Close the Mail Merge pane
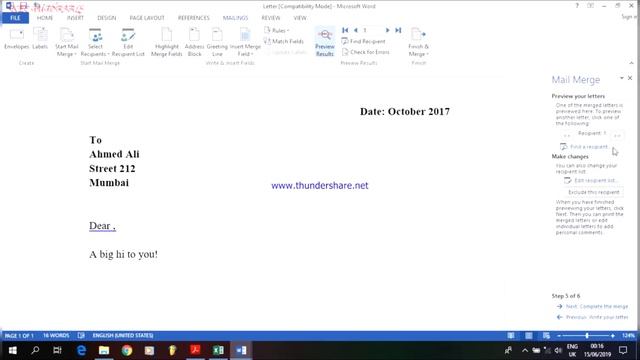Image resolution: width=640 pixels, height=360 pixels. click(x=630, y=78)
